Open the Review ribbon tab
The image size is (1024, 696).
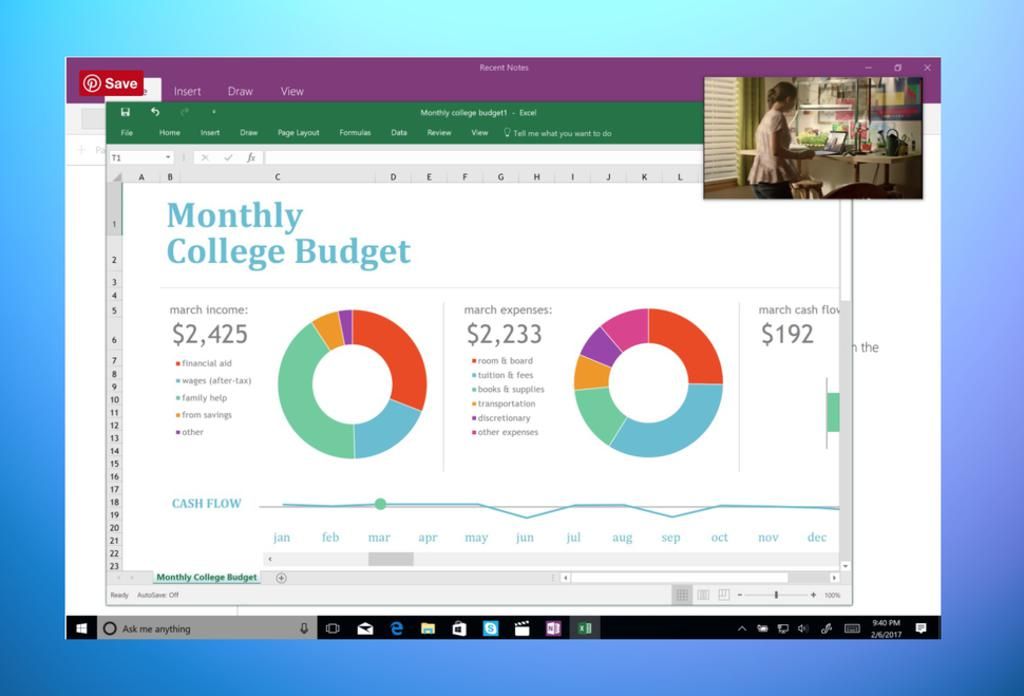pyautogui.click(x=440, y=132)
